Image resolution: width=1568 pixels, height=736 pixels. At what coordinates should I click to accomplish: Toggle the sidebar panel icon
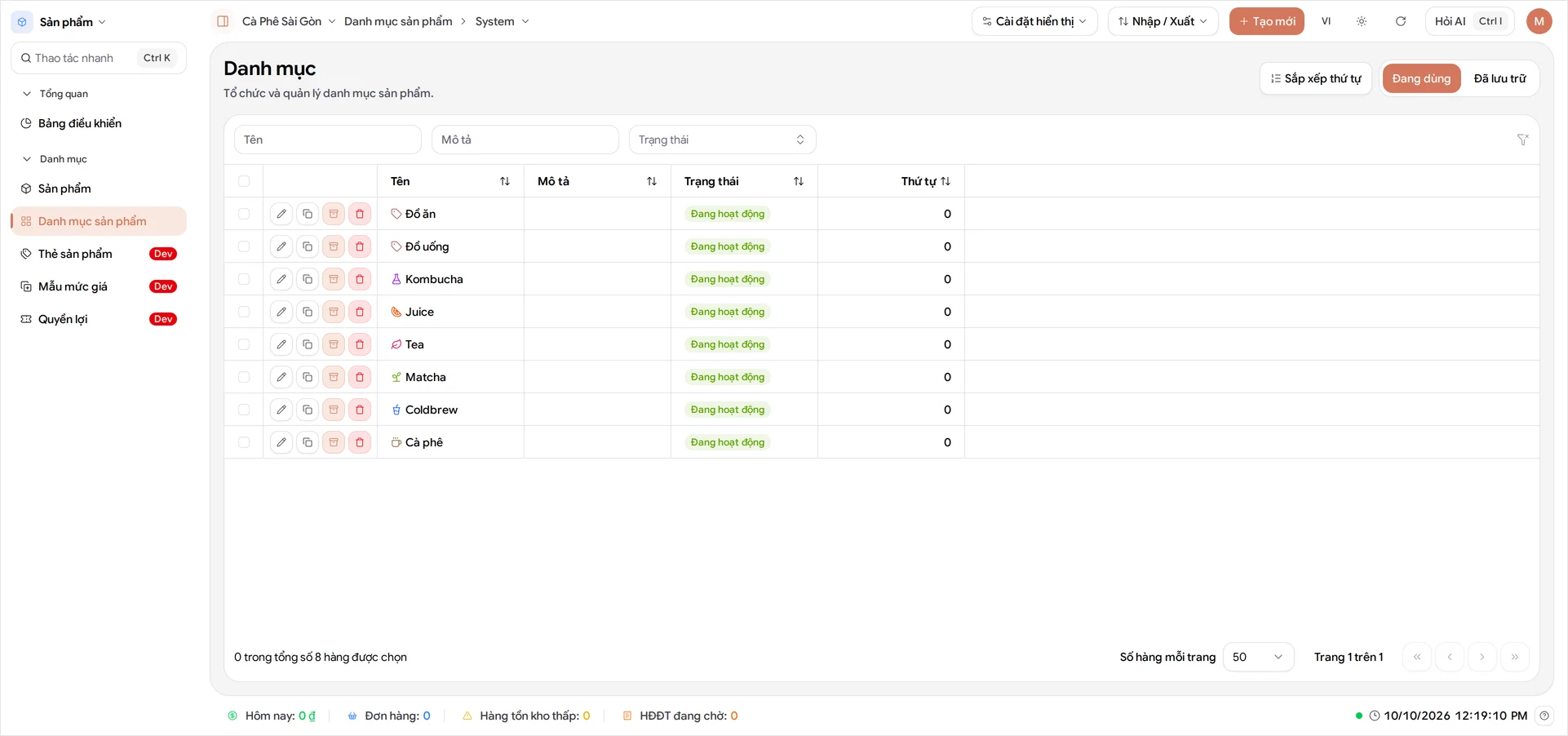click(223, 21)
